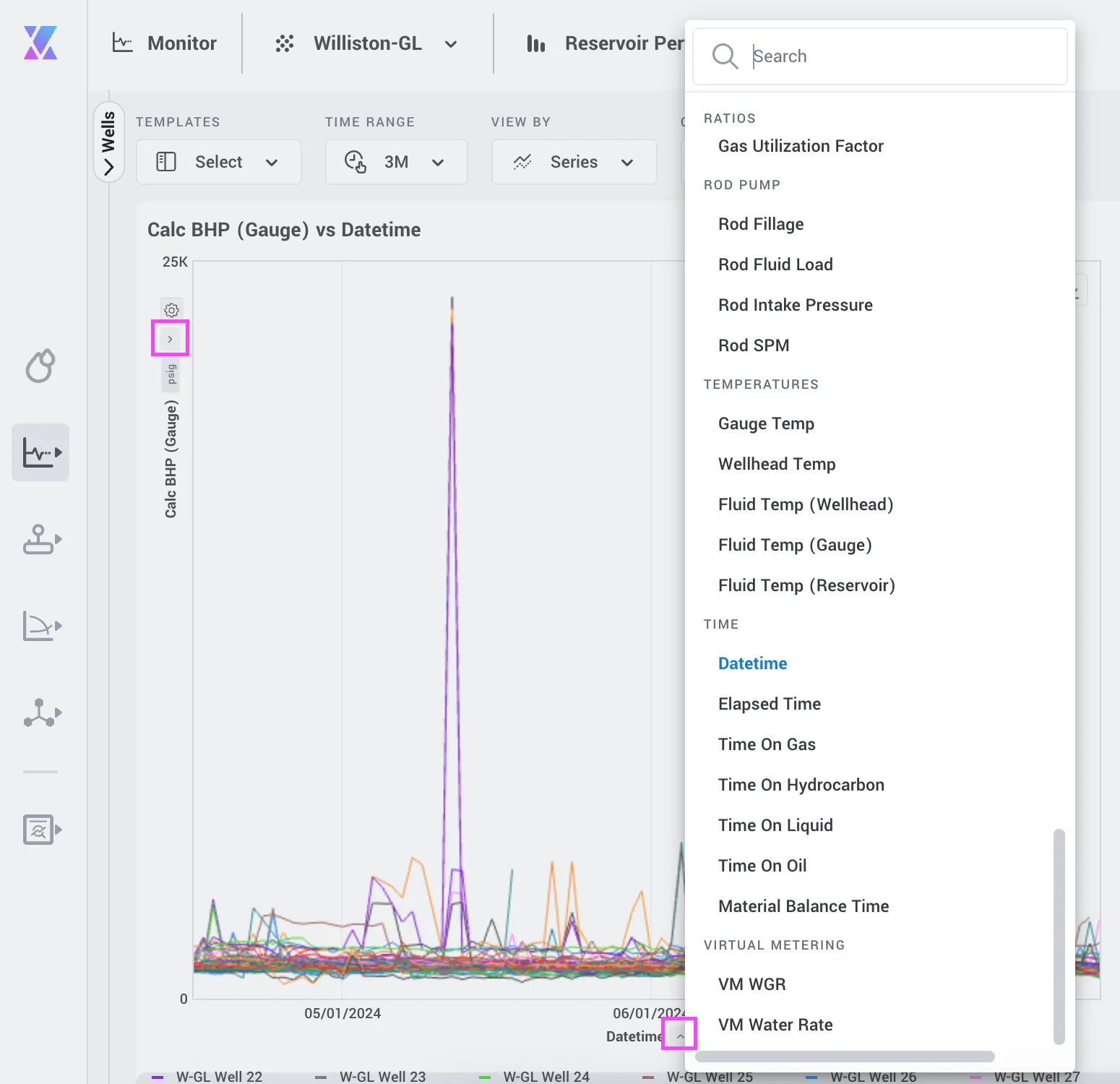Pick Fluid Temp (Reservoir)

click(806, 585)
